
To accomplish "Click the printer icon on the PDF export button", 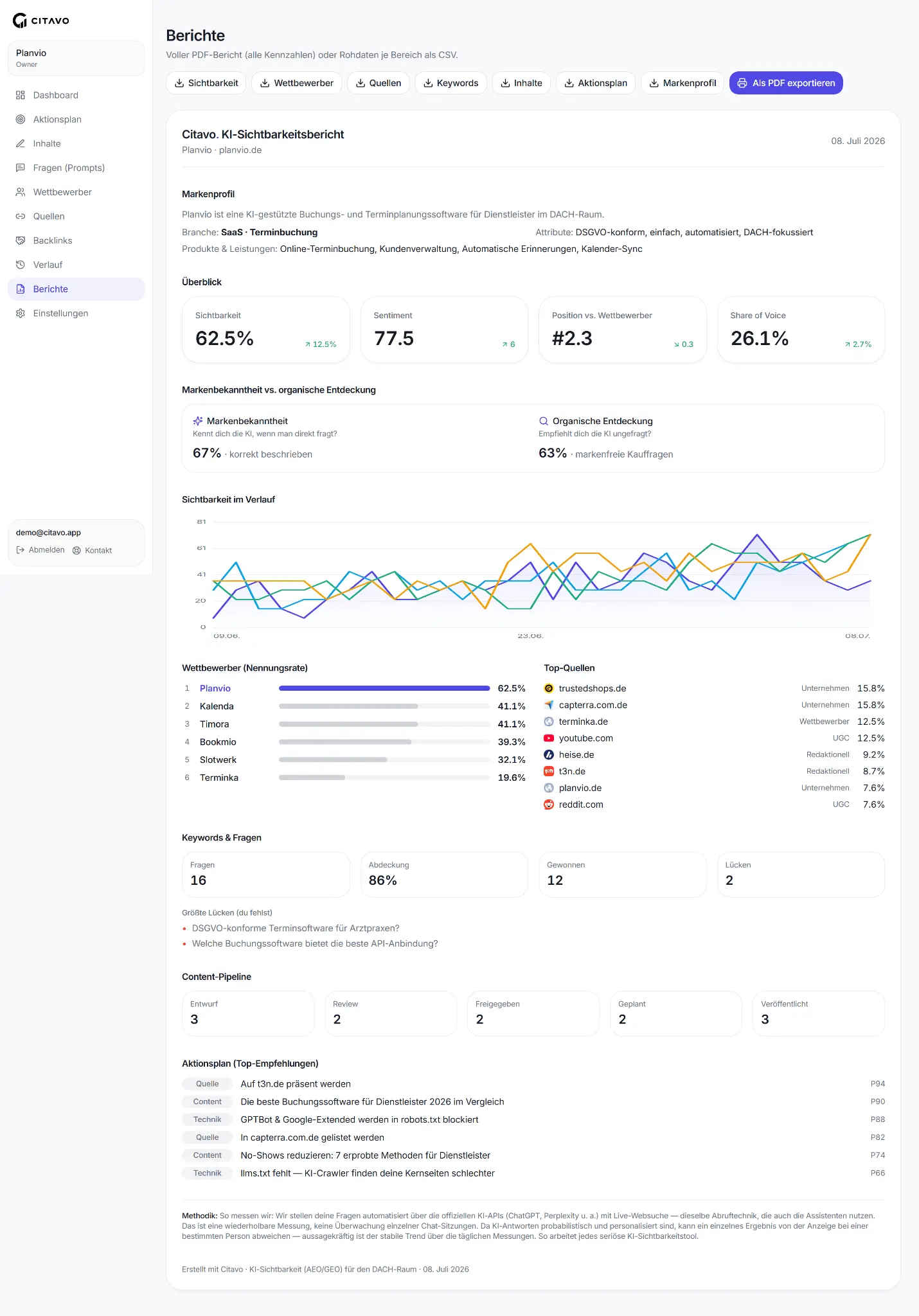I will click(742, 83).
